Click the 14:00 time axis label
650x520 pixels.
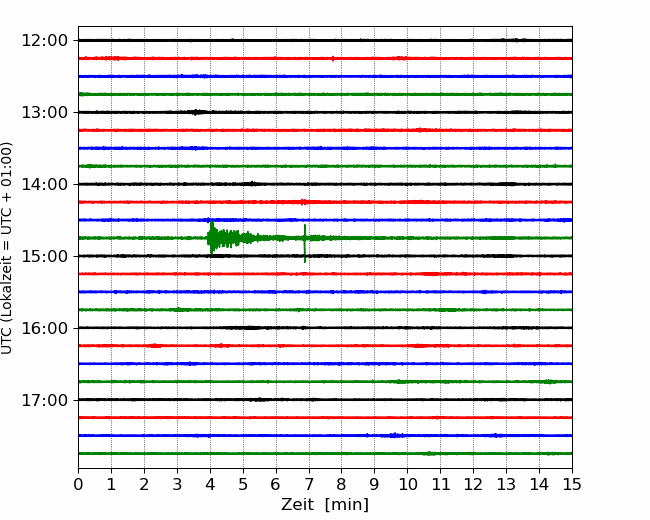(44, 184)
